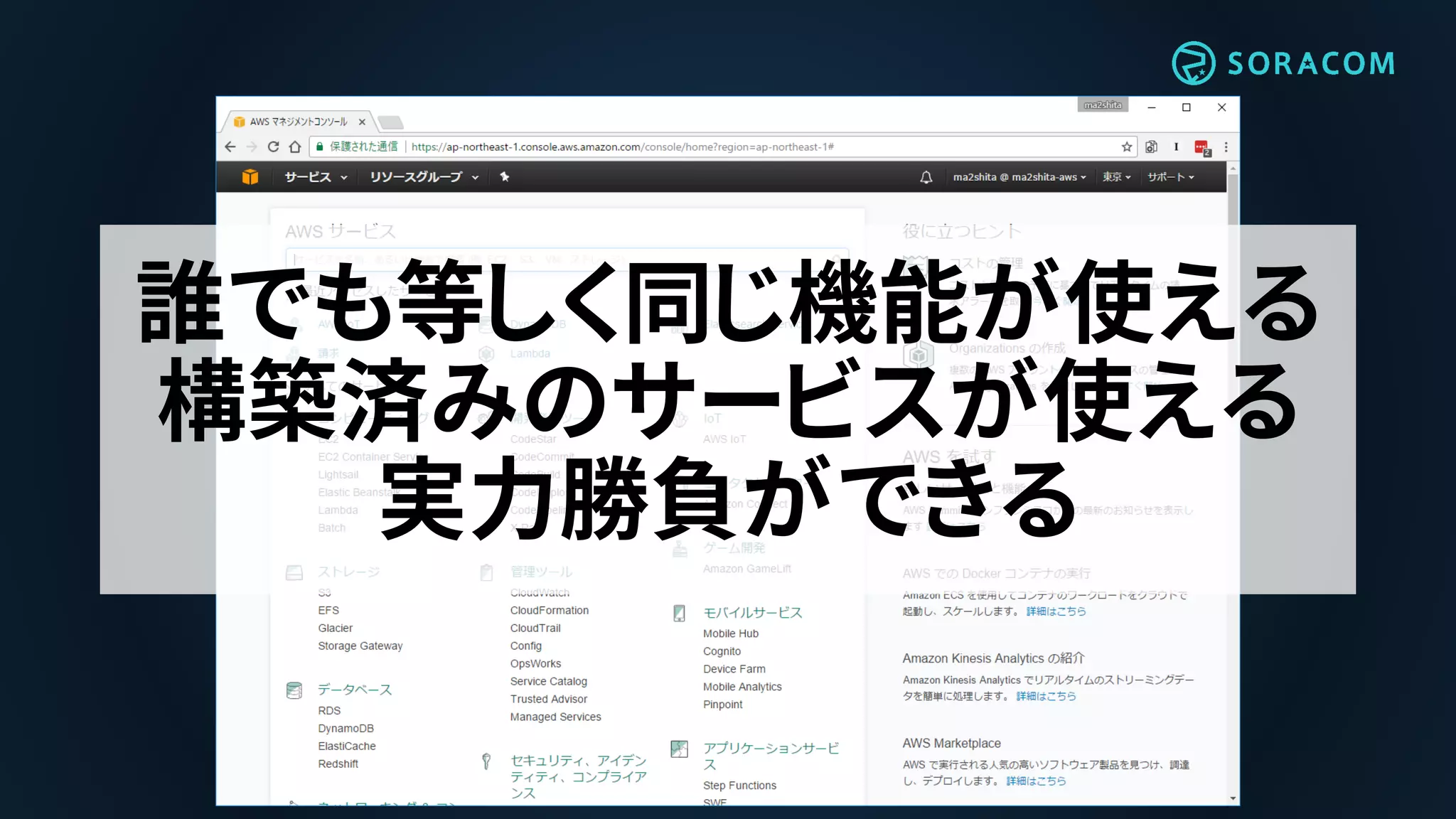The image size is (1456, 819).
Task: Open the Step Functions link
Action: pos(740,786)
